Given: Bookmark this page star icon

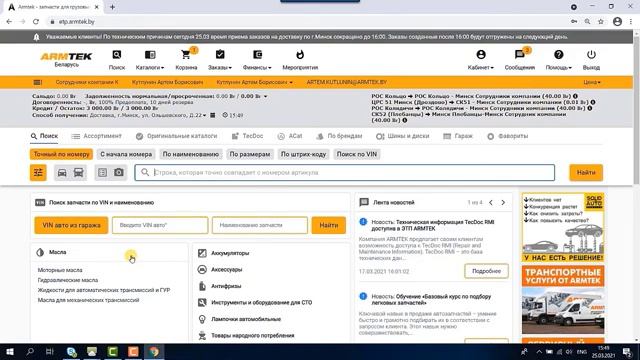Looking at the screenshot, I should 600,22.
